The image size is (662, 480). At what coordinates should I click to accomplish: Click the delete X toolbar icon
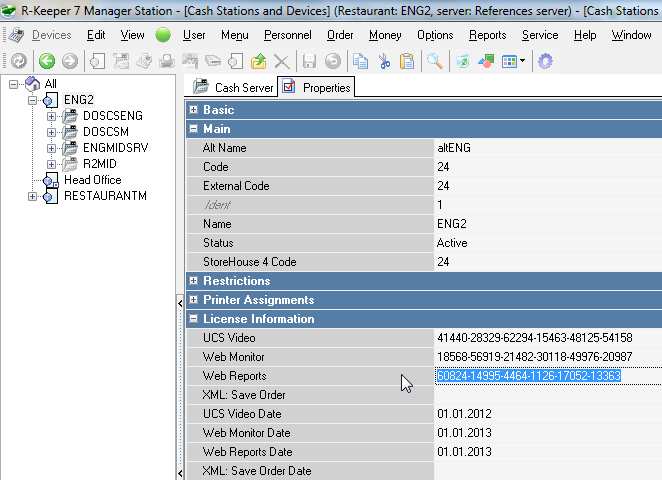(282, 62)
